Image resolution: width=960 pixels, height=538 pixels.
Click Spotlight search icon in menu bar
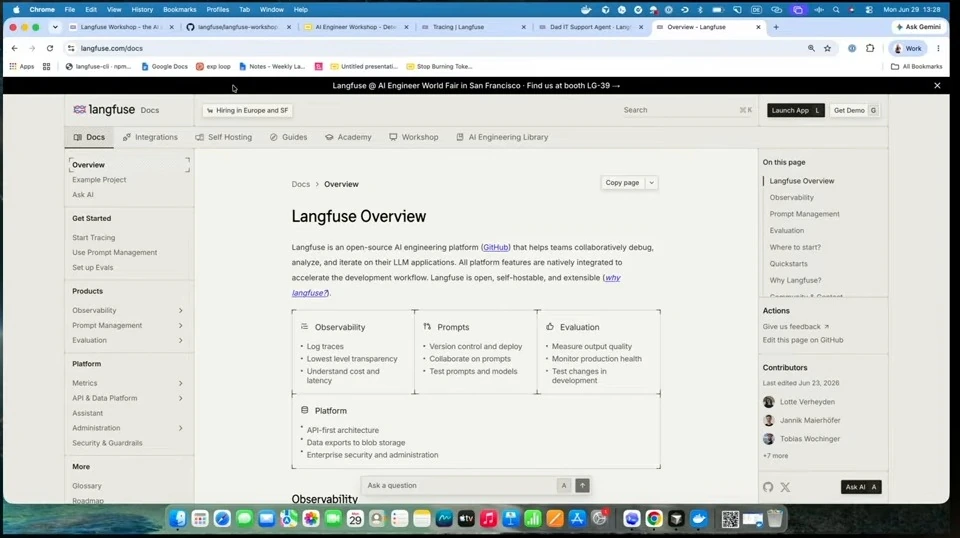click(x=836, y=10)
